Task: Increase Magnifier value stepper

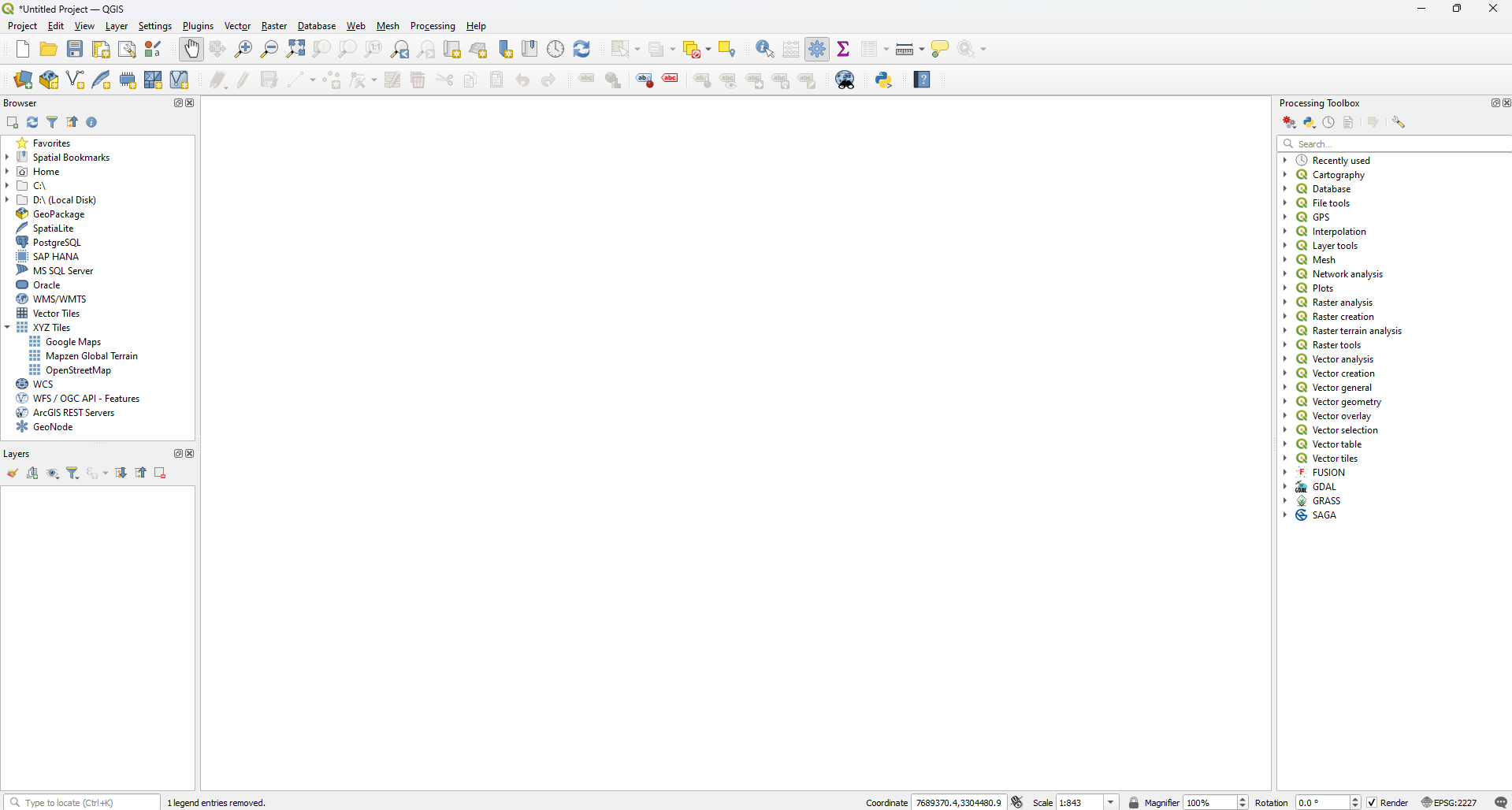Action: point(1243,799)
